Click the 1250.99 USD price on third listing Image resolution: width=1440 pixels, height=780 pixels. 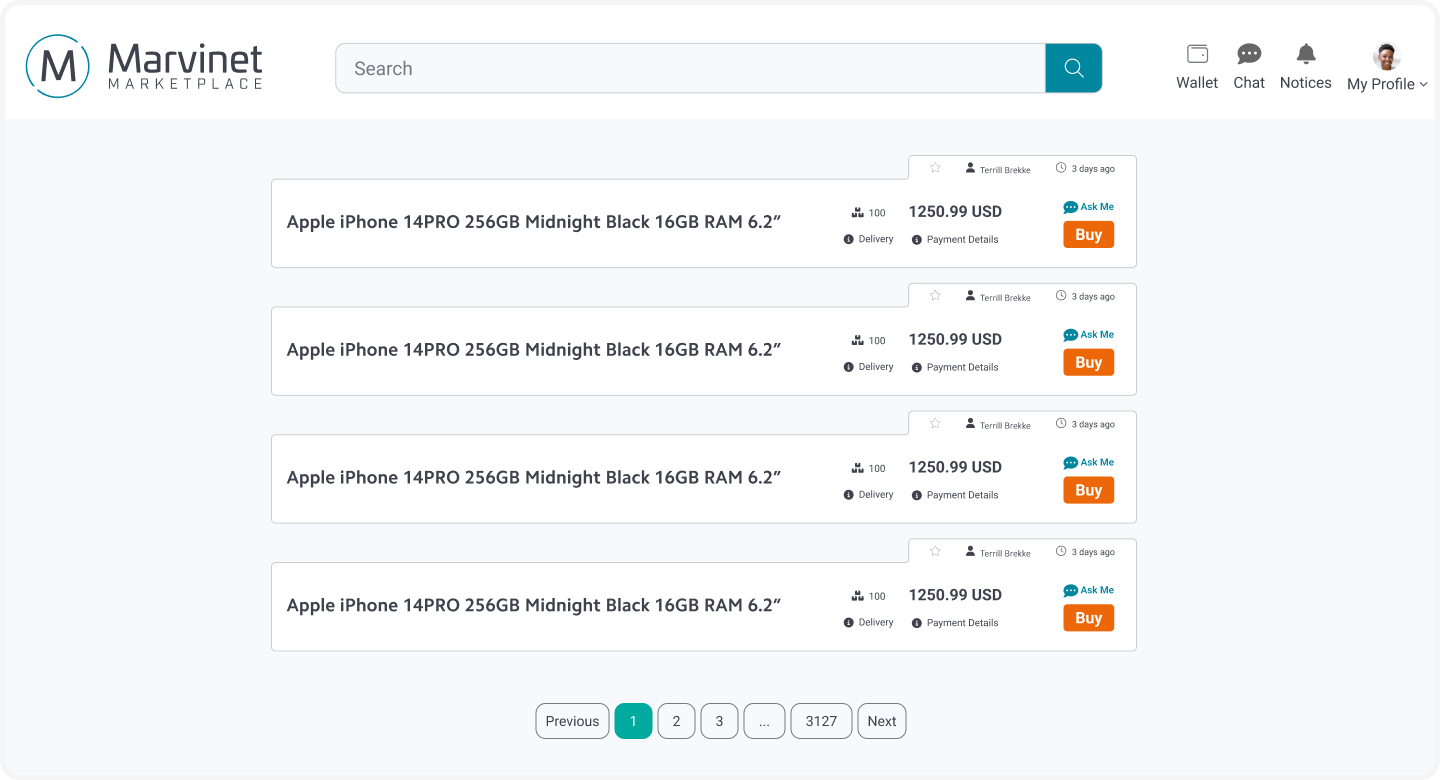click(x=955, y=467)
